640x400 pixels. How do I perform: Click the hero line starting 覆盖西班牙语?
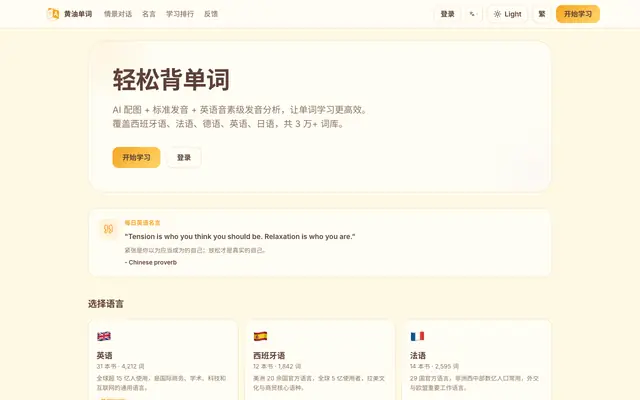230,124
